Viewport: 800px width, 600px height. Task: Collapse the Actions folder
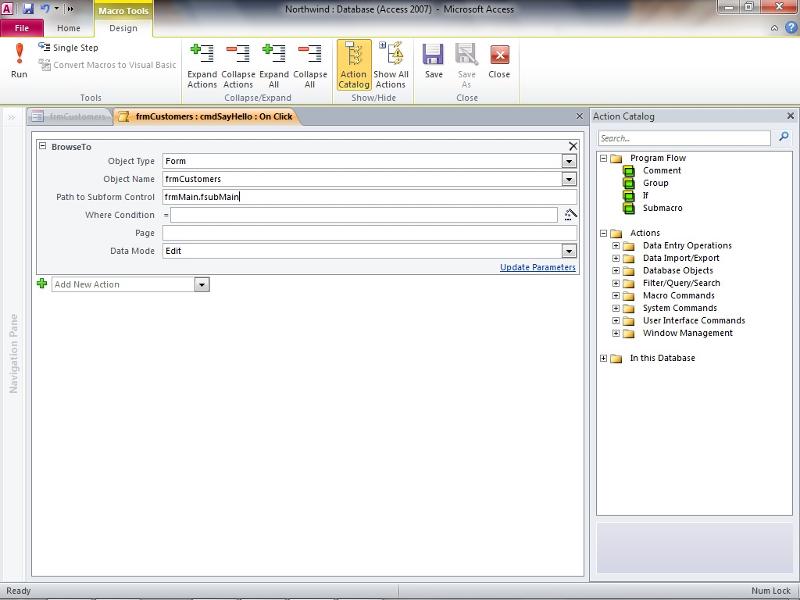pyautogui.click(x=604, y=233)
